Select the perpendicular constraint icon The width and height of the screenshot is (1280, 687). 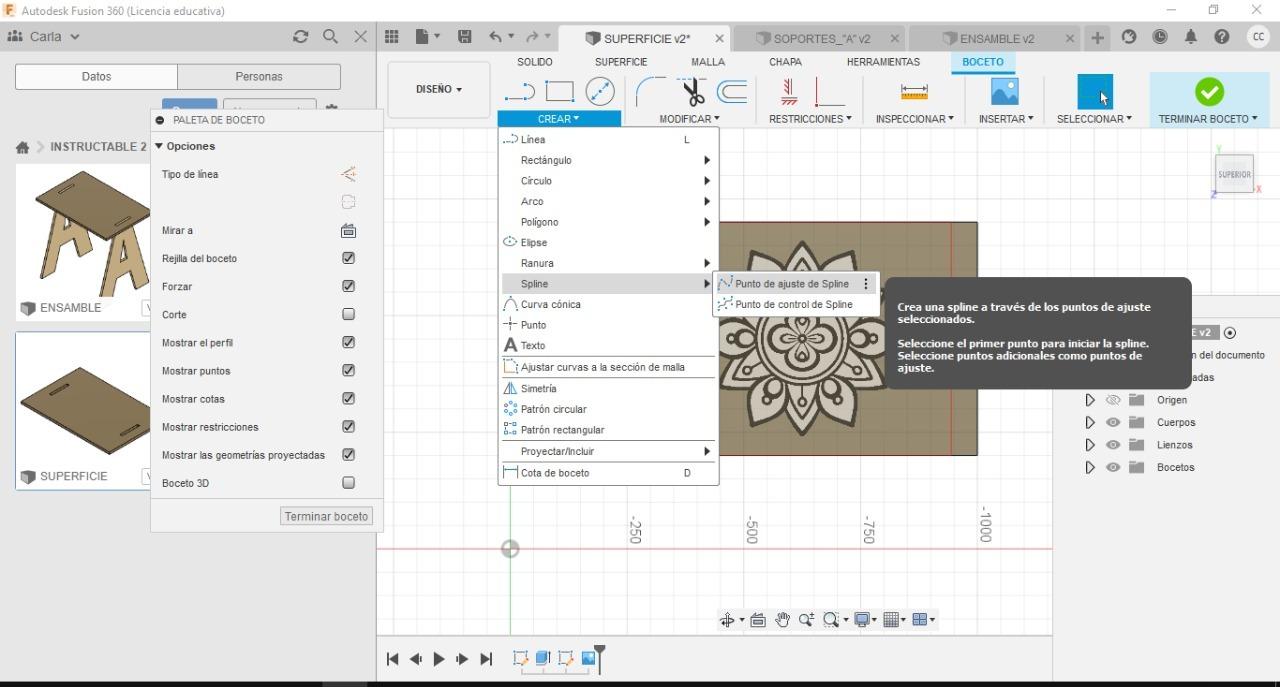click(x=830, y=92)
